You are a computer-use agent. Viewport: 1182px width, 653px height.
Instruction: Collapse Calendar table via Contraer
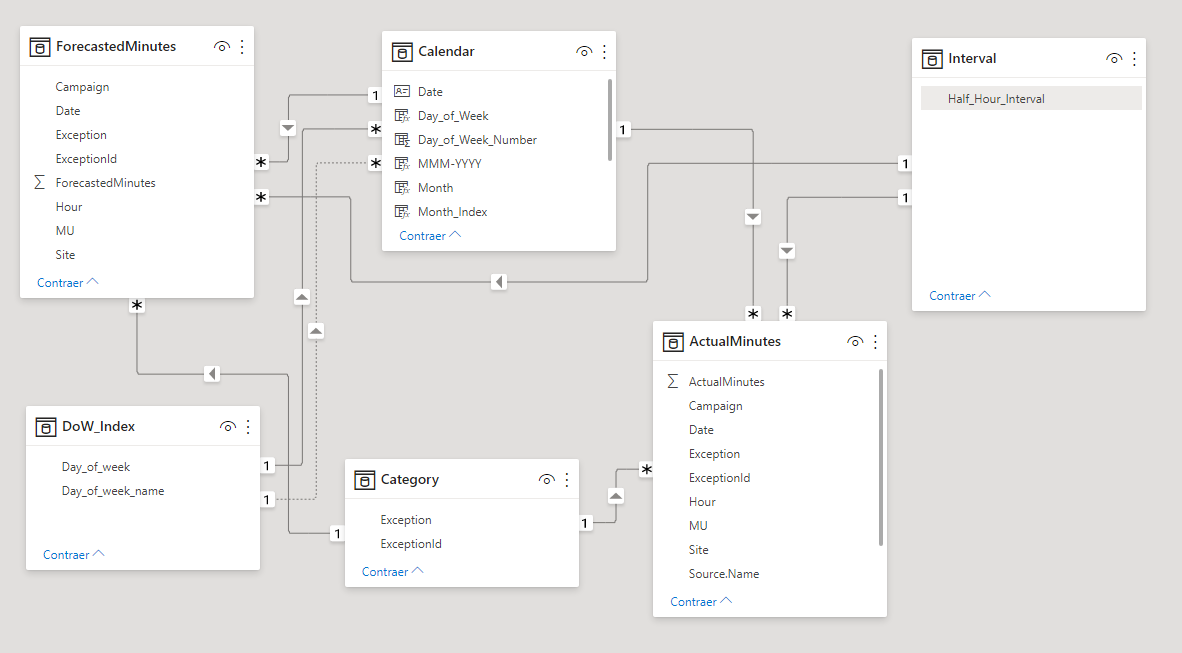point(430,236)
